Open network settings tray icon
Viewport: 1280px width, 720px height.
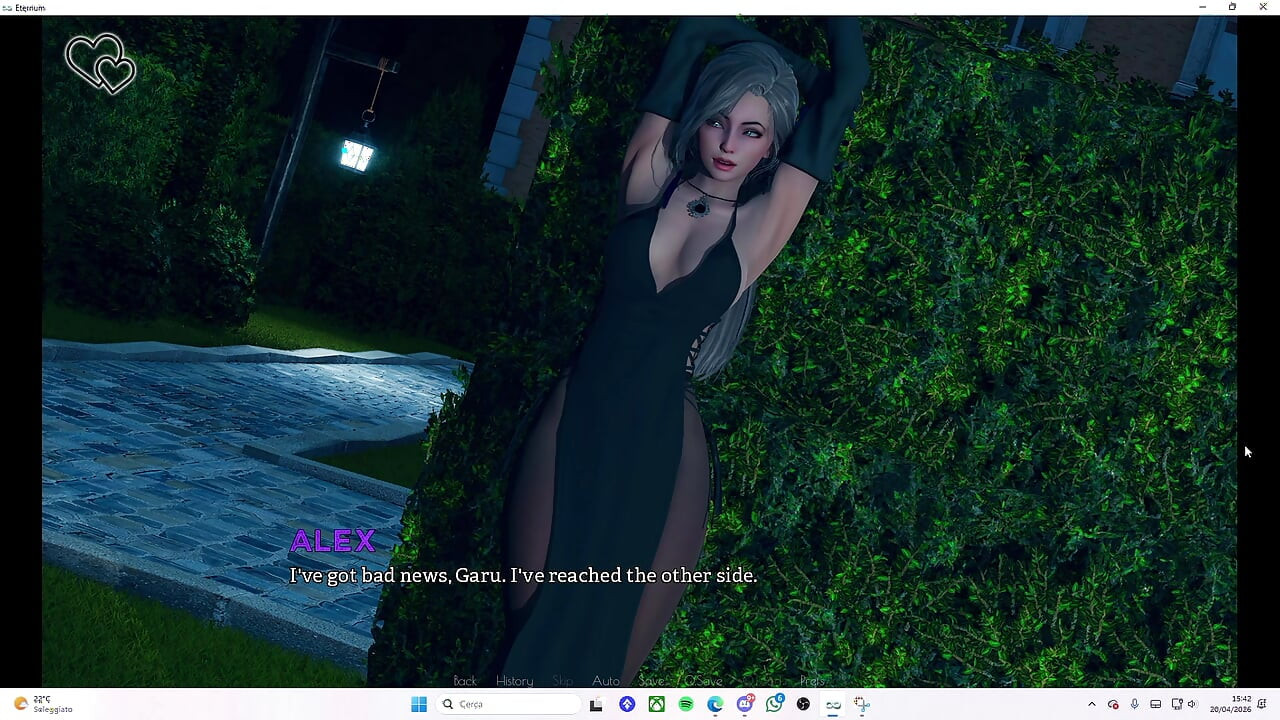1176,704
